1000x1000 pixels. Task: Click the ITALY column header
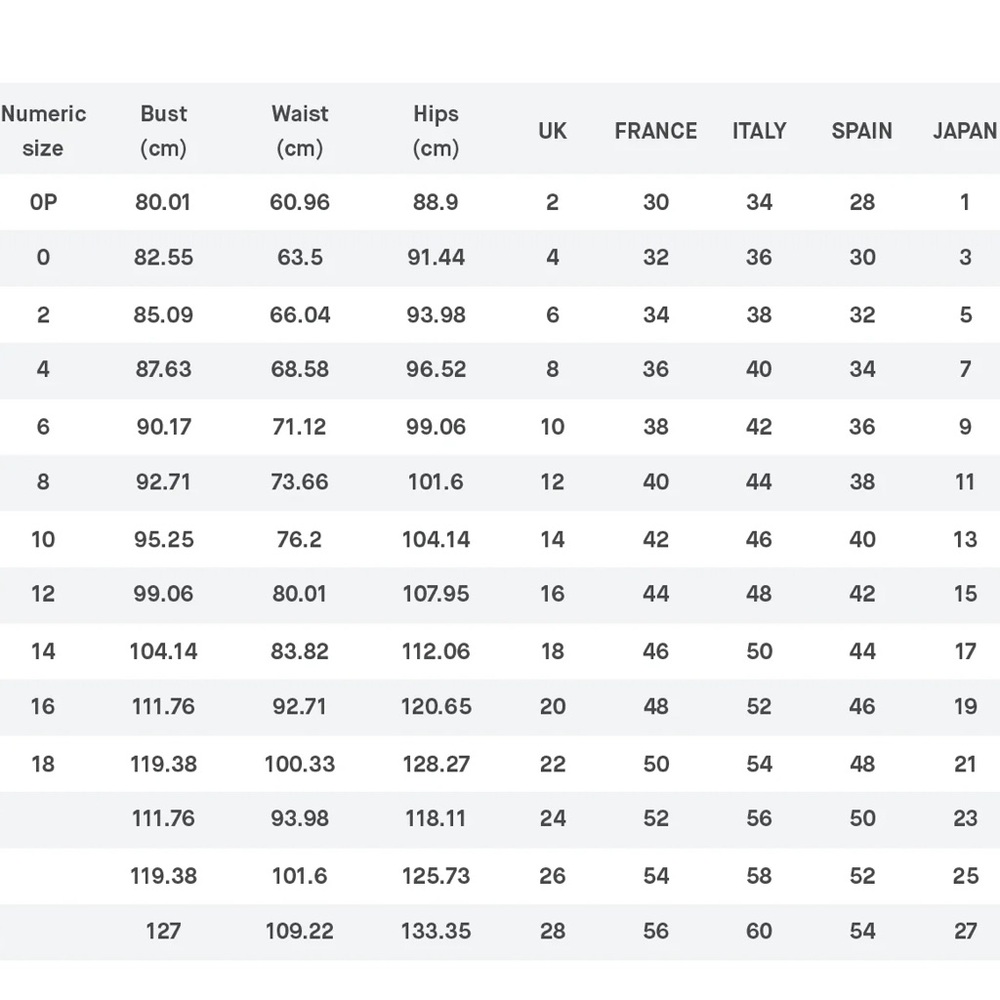pos(759,131)
